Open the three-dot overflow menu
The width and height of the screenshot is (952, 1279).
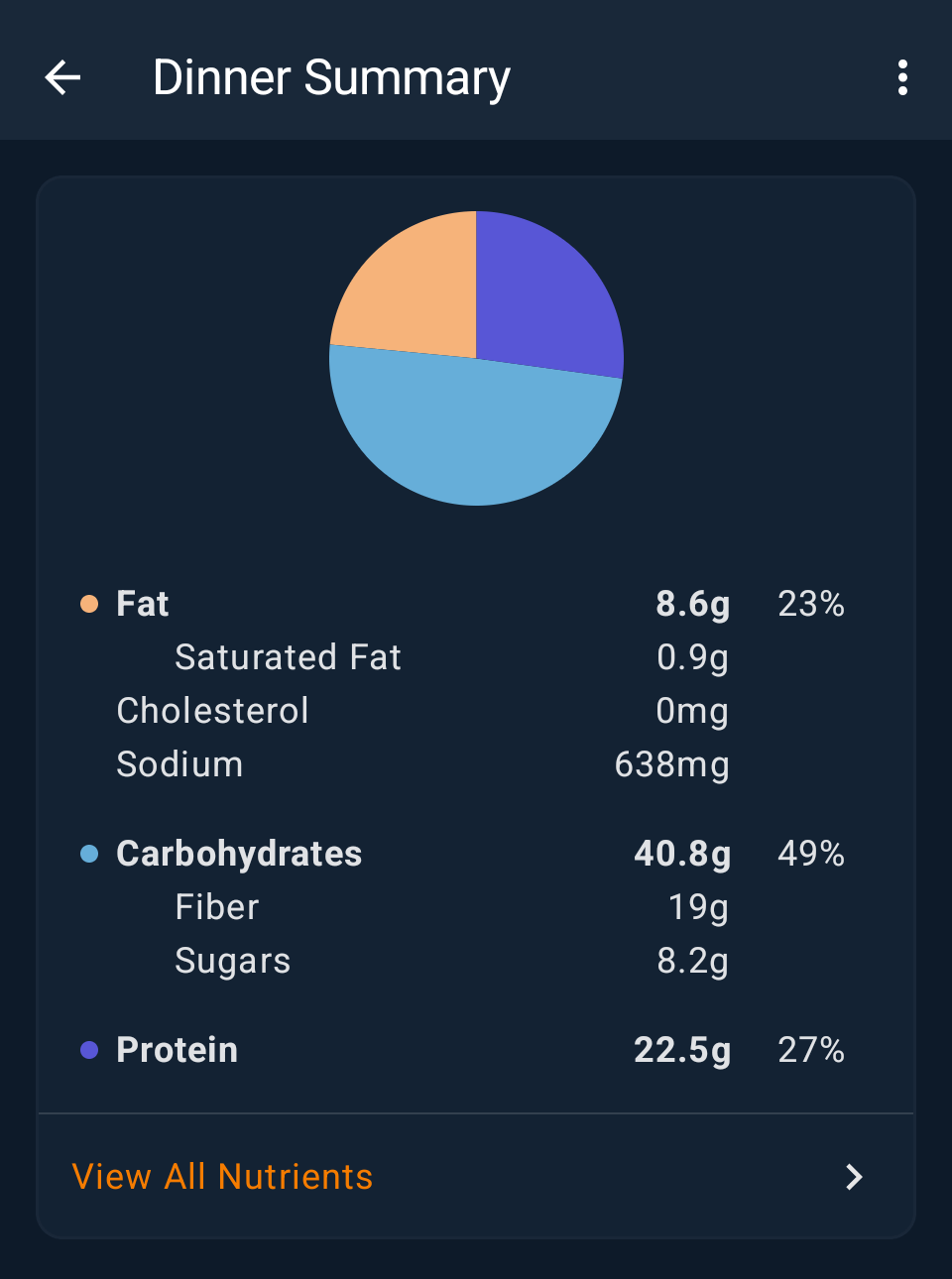(x=902, y=77)
